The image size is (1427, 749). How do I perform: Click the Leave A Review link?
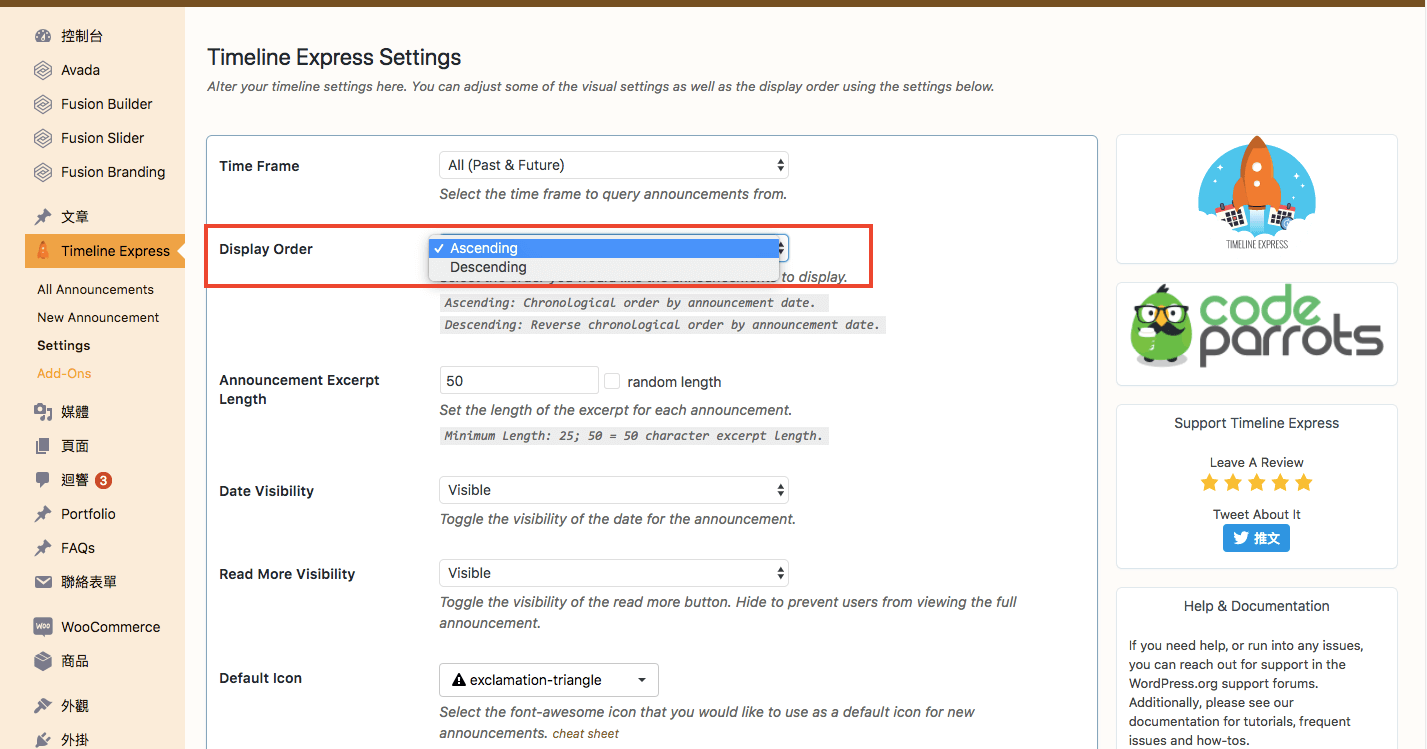click(x=1256, y=462)
